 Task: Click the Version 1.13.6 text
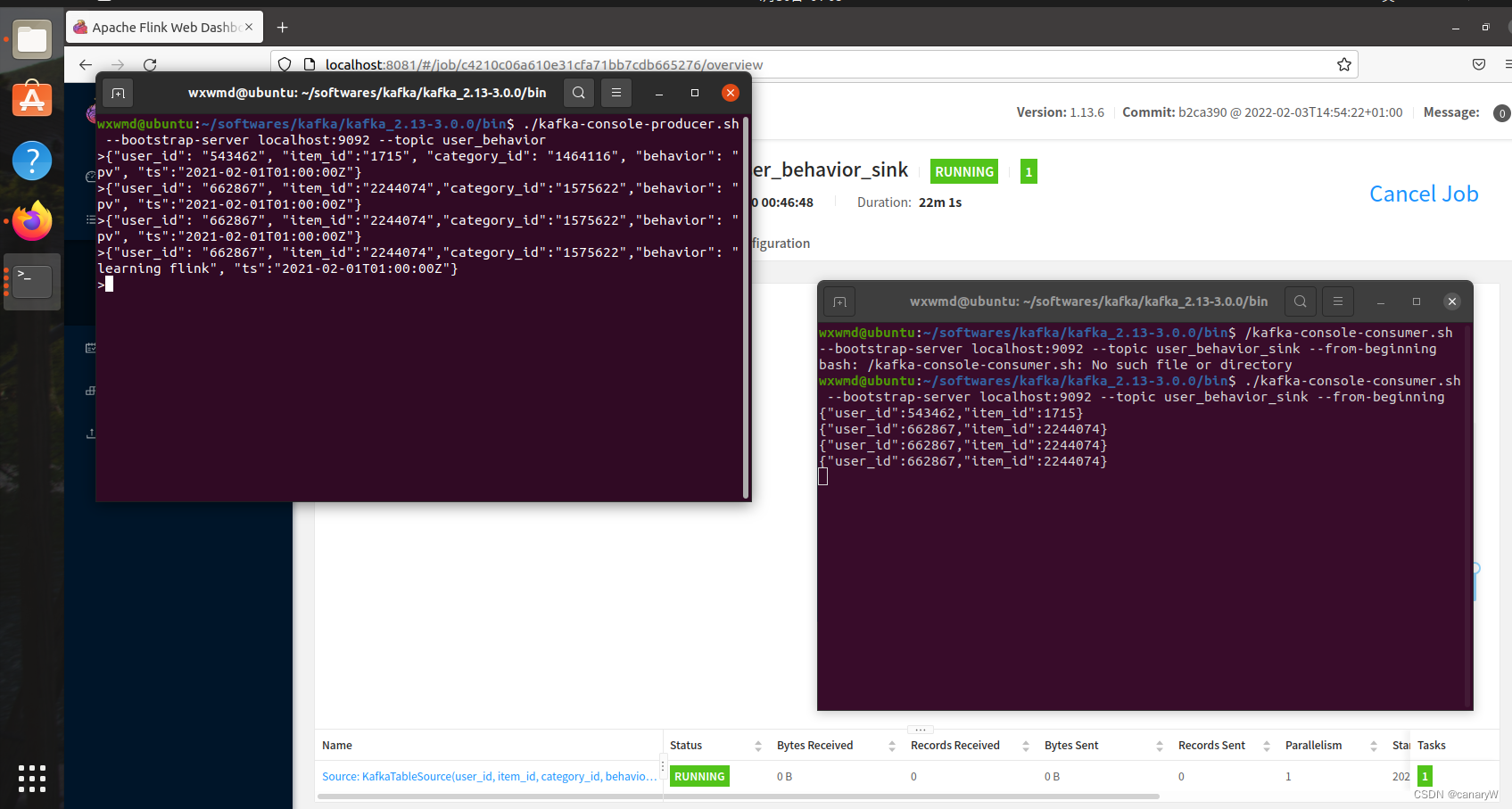(x=1060, y=112)
